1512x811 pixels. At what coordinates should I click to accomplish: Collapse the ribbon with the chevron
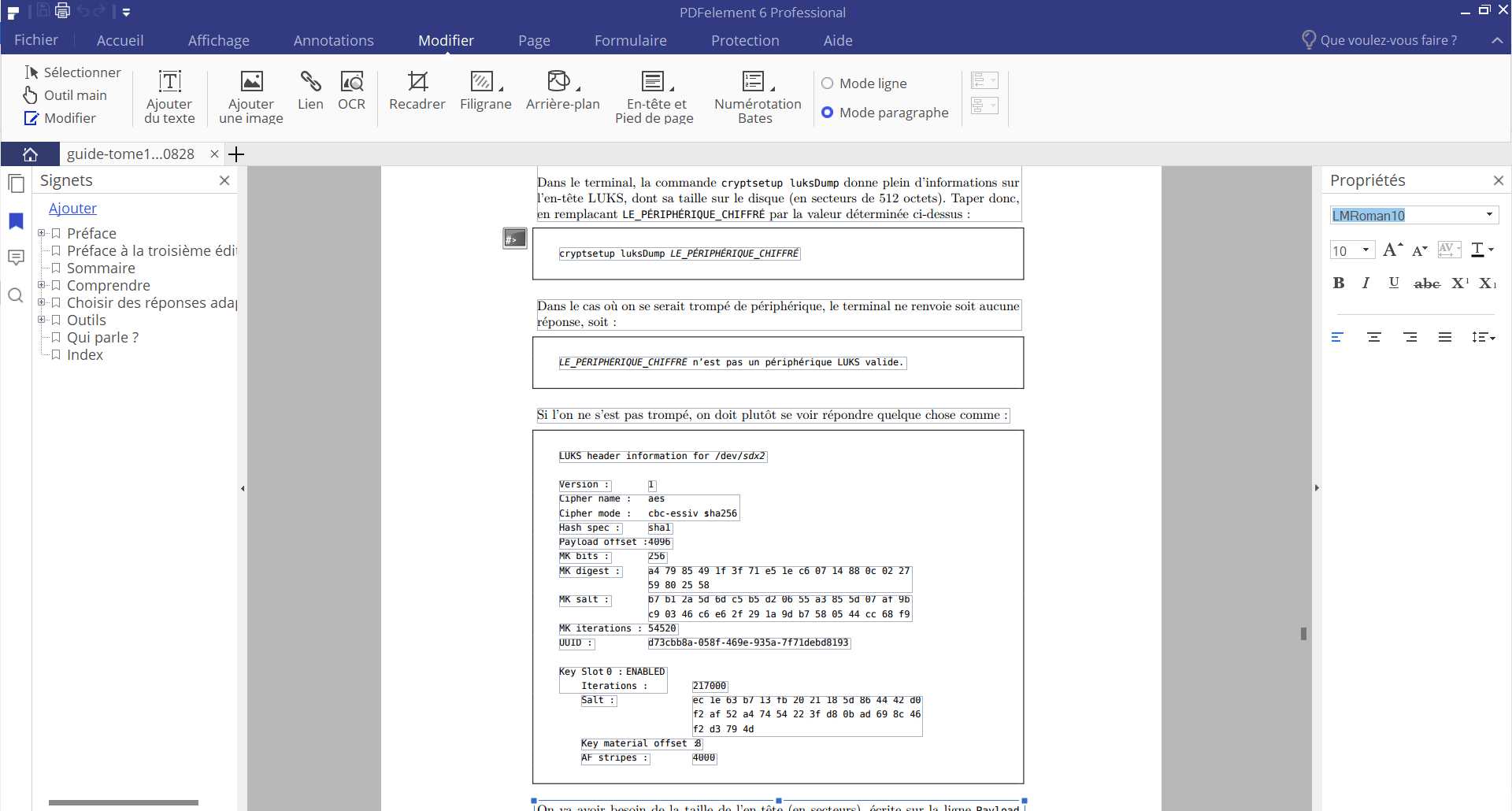(1497, 40)
